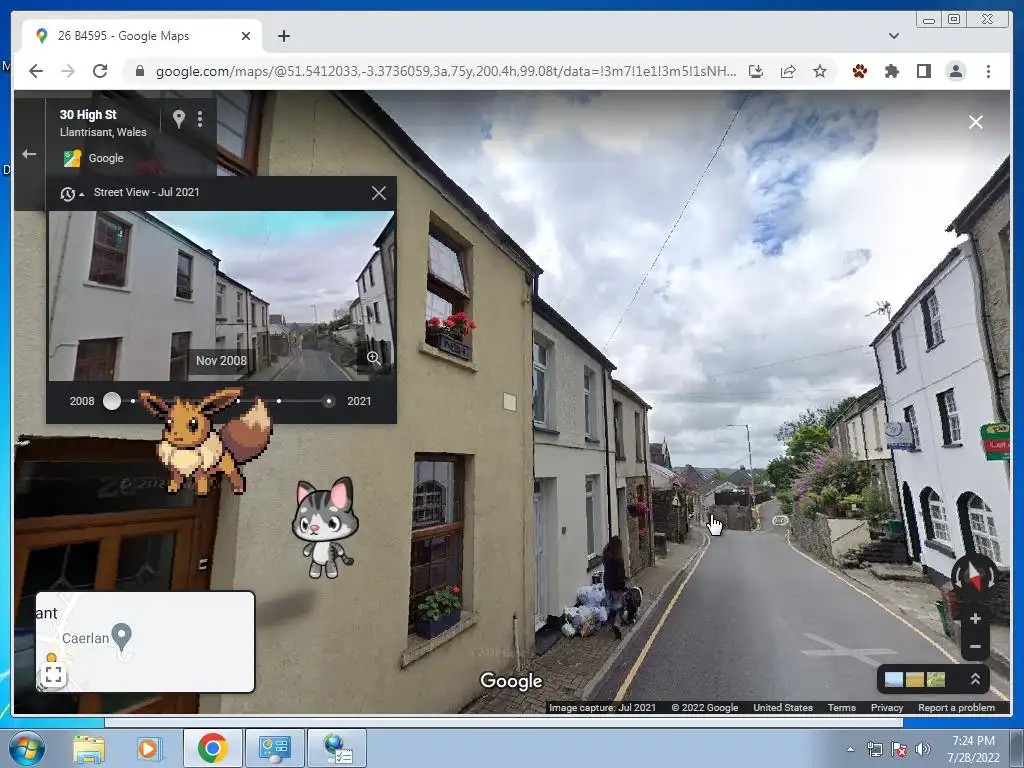Bookmark this tab with the star

coord(820,71)
